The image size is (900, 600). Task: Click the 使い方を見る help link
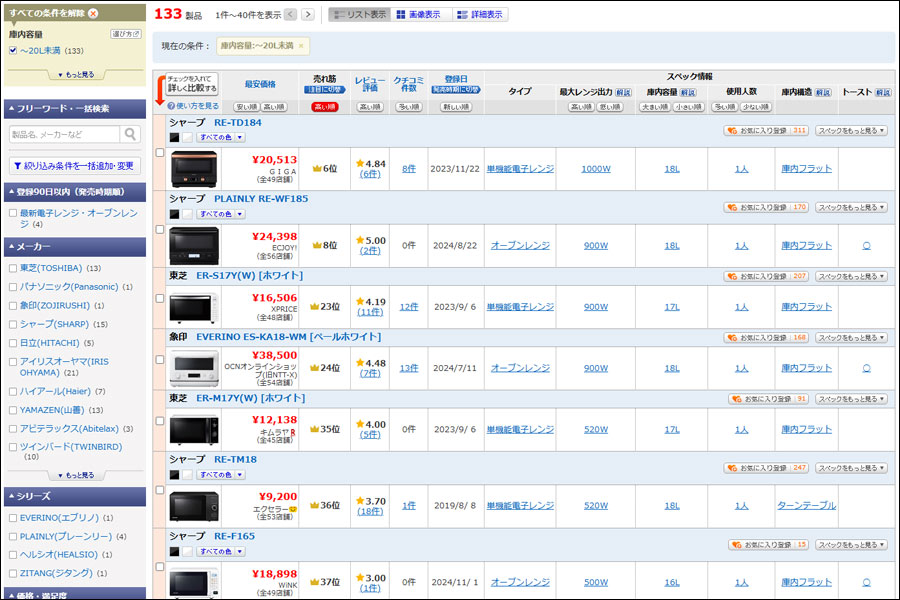click(193, 106)
